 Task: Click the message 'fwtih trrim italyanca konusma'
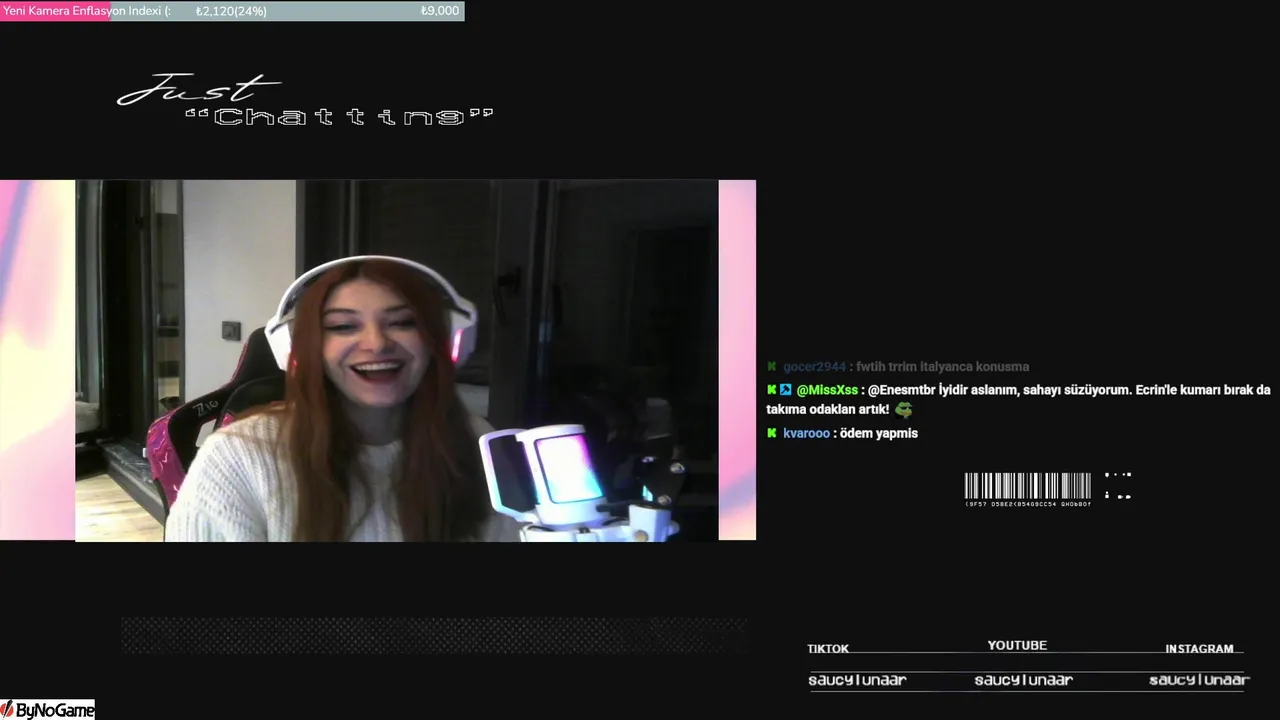pyautogui.click(x=943, y=367)
